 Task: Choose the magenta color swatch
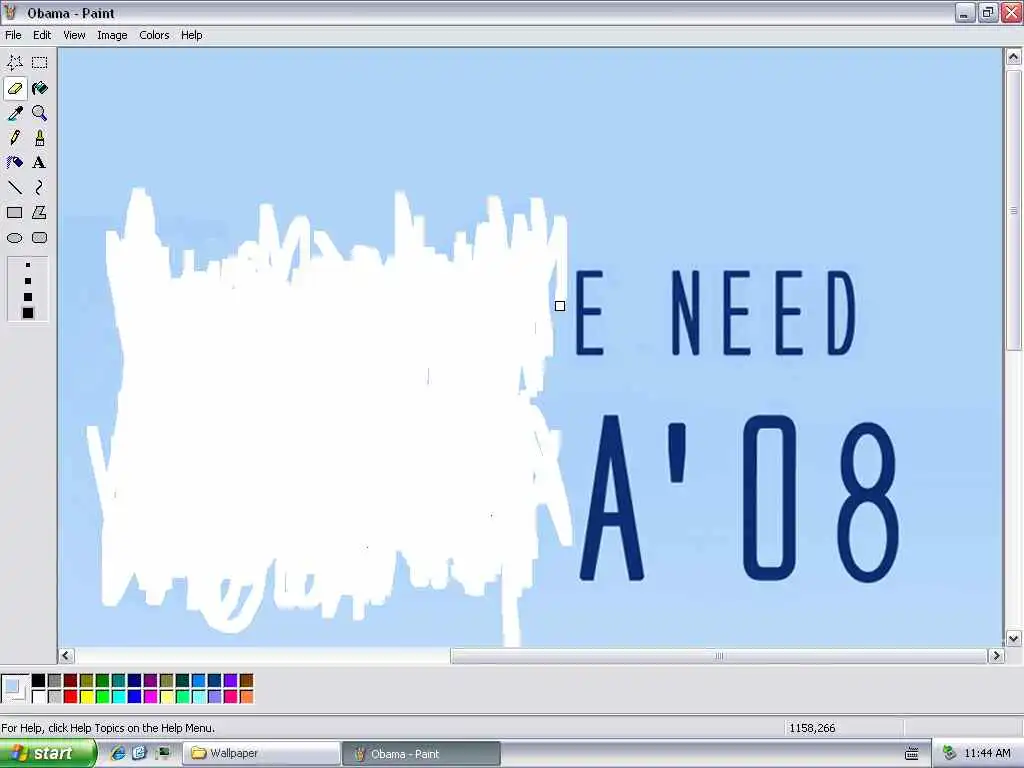pyautogui.click(x=150, y=697)
